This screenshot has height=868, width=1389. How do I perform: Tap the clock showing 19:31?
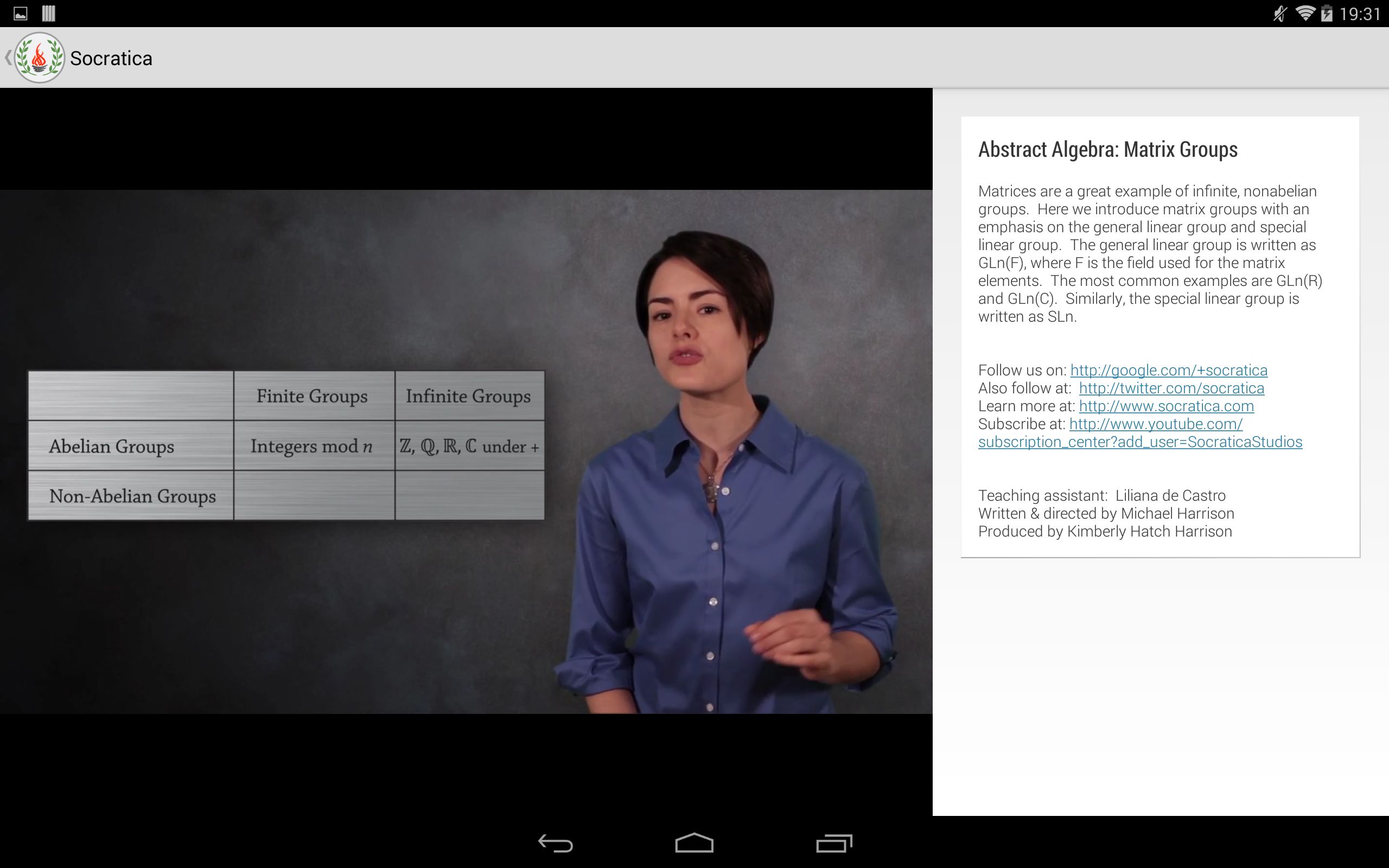tap(1360, 14)
